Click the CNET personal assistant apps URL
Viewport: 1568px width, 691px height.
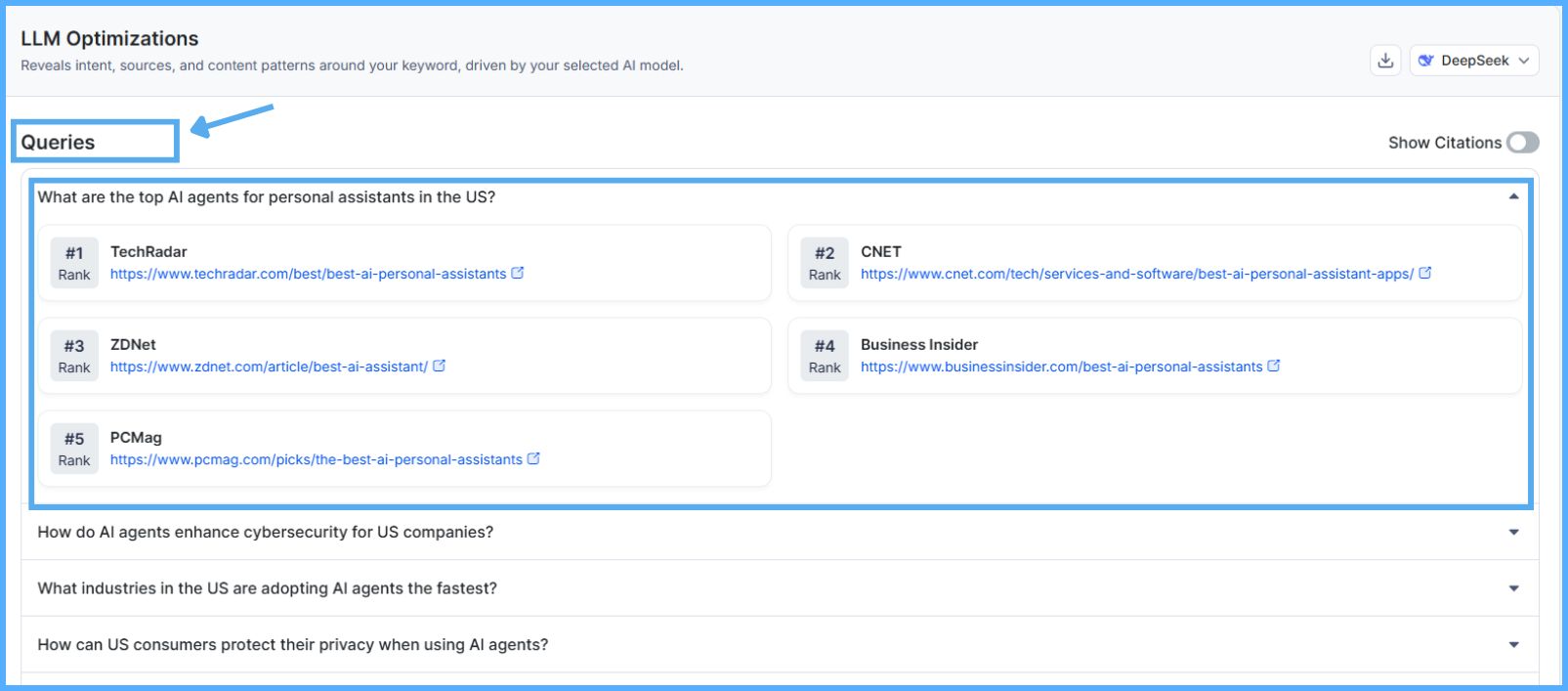(1136, 275)
